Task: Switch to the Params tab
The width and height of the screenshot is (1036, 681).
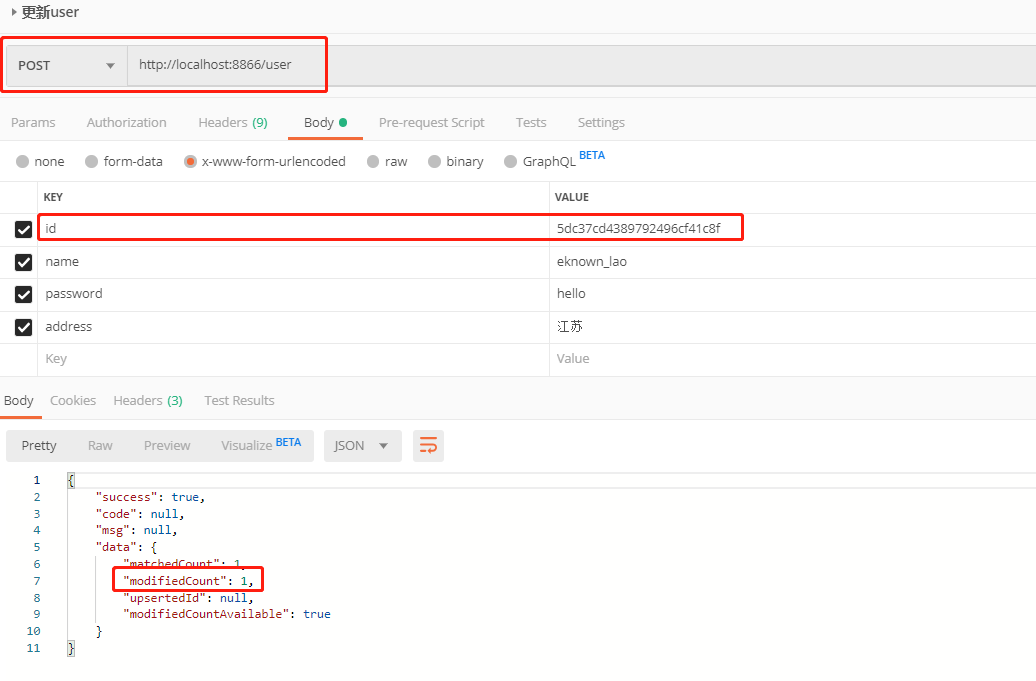Action: click(x=33, y=122)
